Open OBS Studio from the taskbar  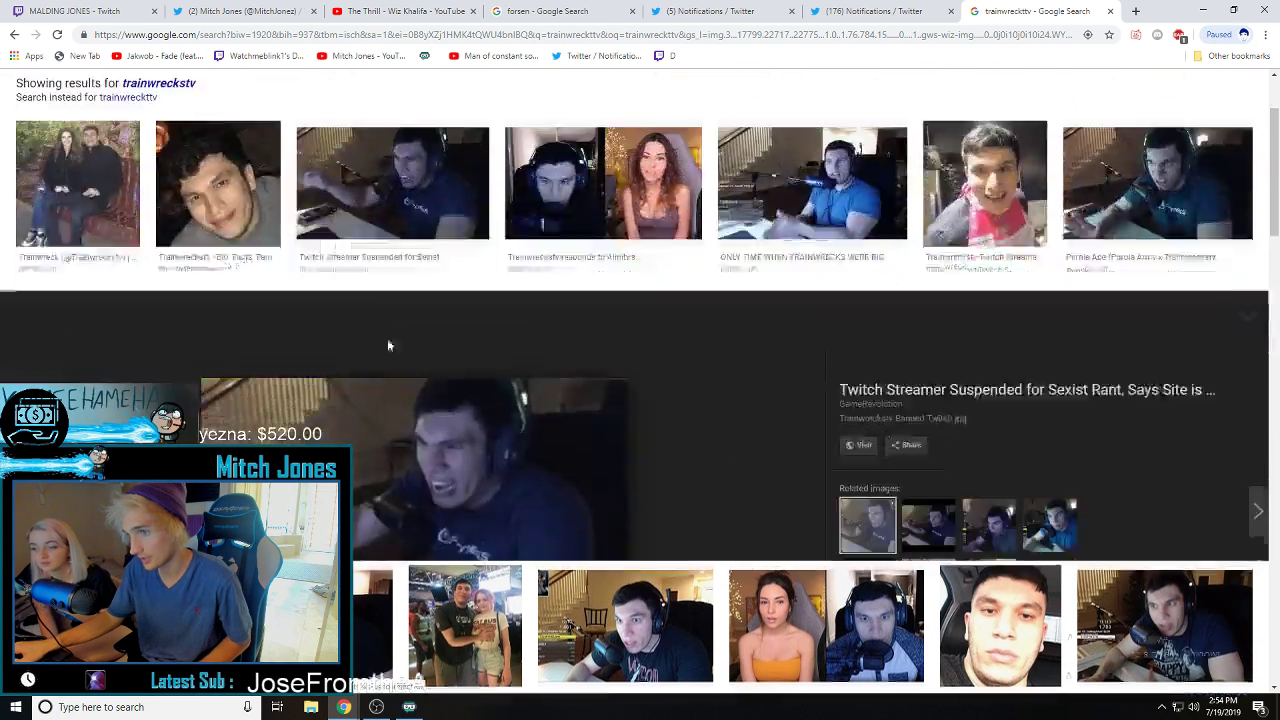pos(376,707)
